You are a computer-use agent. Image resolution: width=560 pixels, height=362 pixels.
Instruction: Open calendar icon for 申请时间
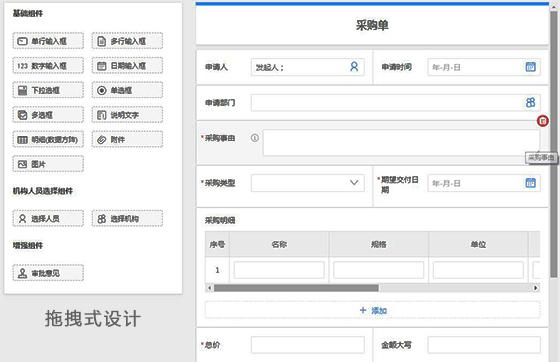pos(530,67)
